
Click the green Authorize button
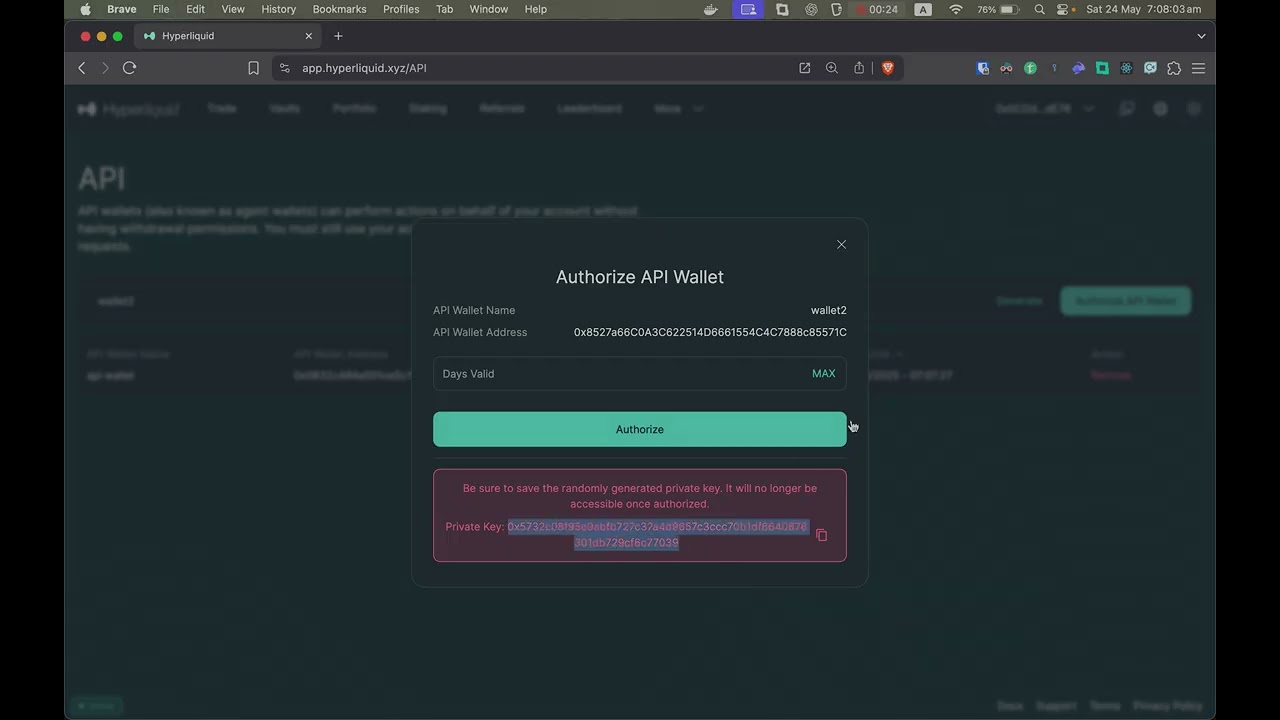[639, 429]
